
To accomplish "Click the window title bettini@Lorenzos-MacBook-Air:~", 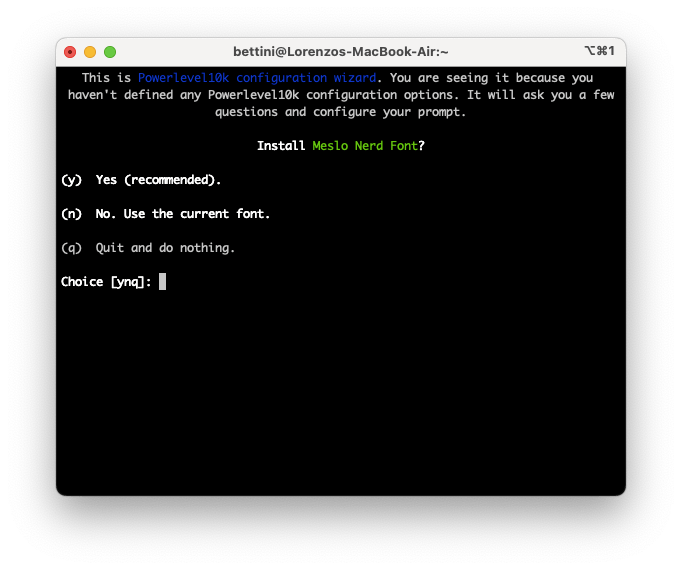I will click(x=341, y=52).
